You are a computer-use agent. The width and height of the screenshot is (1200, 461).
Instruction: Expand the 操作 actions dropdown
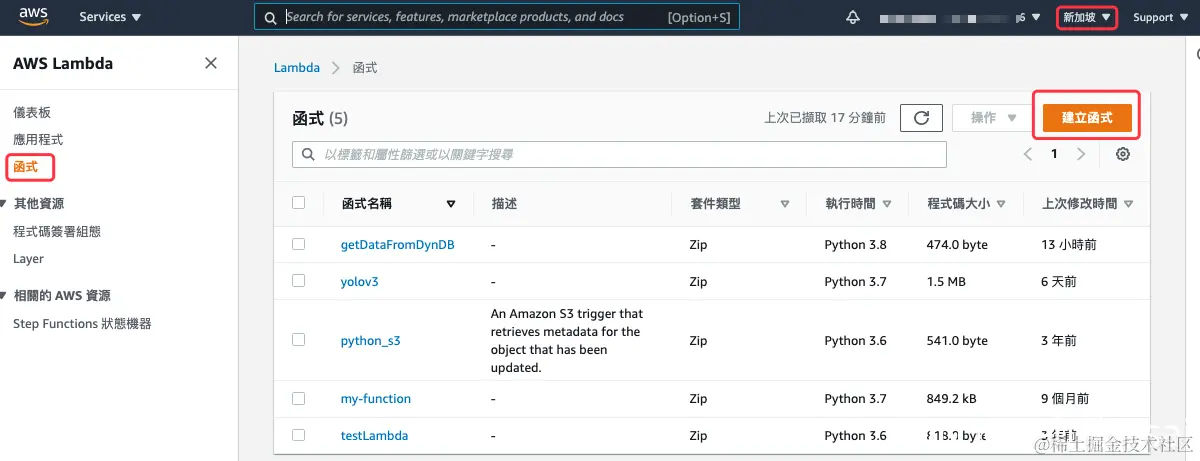click(992, 118)
